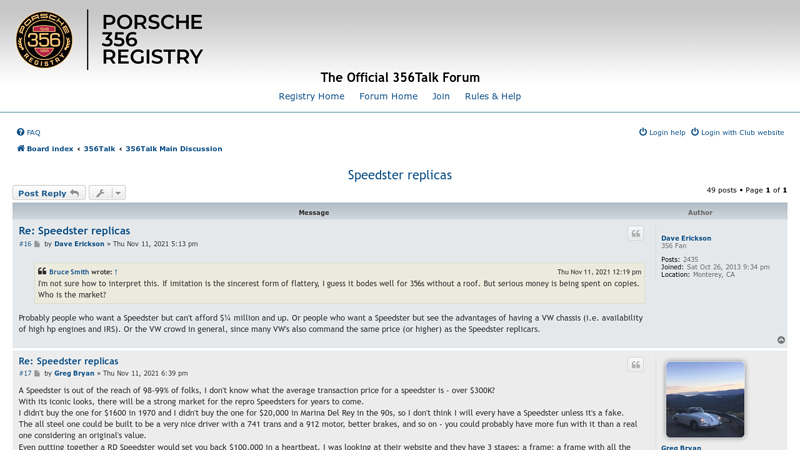Image resolution: width=800 pixels, height=450 pixels.
Task: Click the Speedster replicas topic title
Action: pyautogui.click(x=400, y=175)
